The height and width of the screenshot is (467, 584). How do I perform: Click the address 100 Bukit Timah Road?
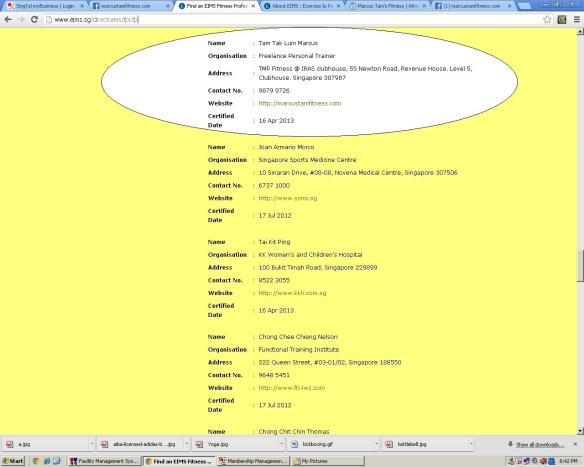coord(318,267)
